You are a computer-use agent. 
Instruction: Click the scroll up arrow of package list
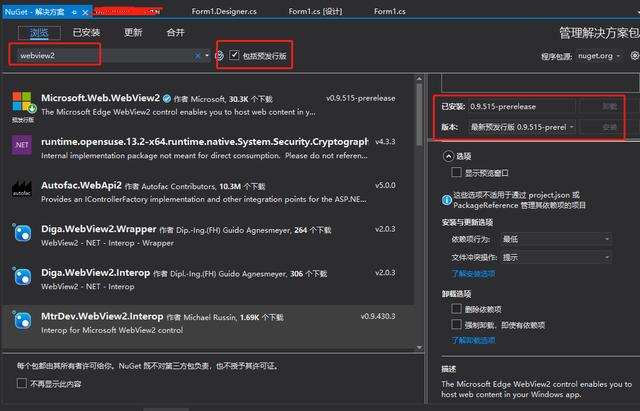coord(419,78)
